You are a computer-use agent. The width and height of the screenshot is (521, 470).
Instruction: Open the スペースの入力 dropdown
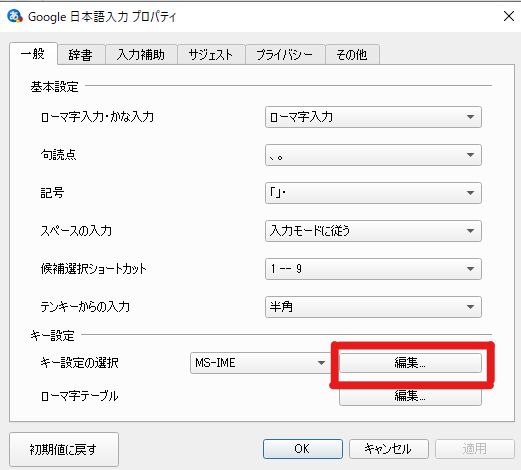(x=373, y=231)
